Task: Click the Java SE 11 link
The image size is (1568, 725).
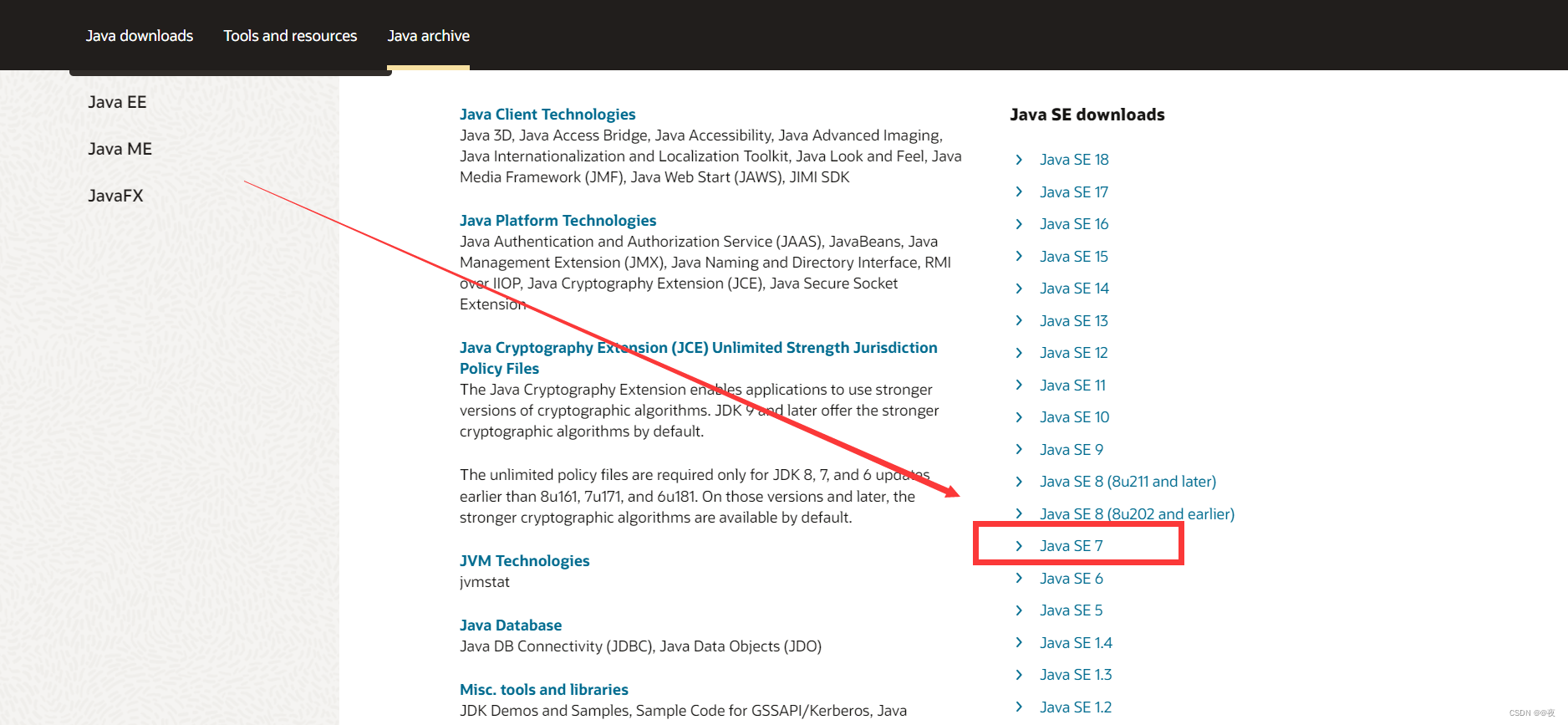Action: pyautogui.click(x=1072, y=385)
